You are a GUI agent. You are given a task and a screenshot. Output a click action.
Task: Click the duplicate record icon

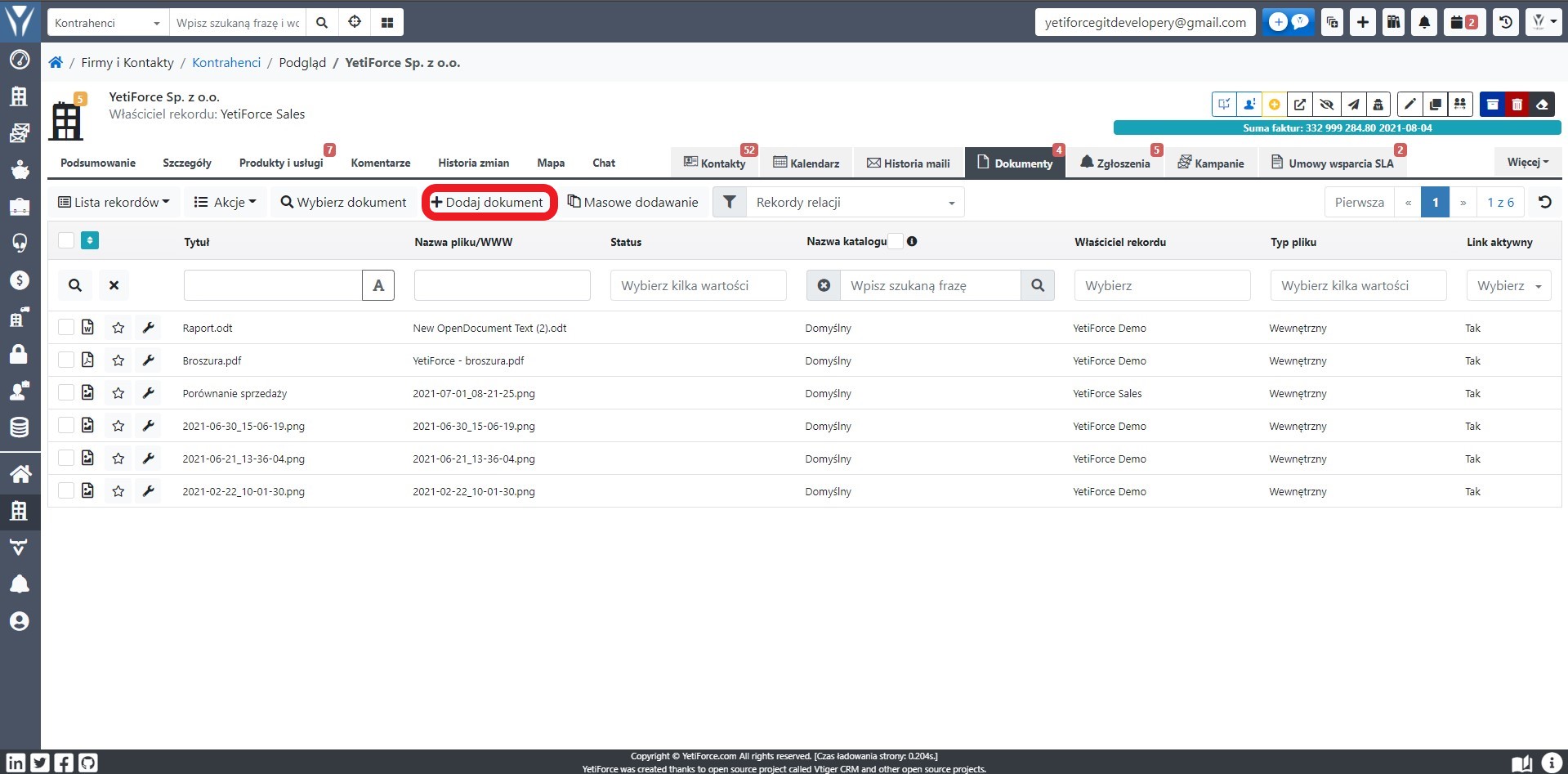[1435, 105]
